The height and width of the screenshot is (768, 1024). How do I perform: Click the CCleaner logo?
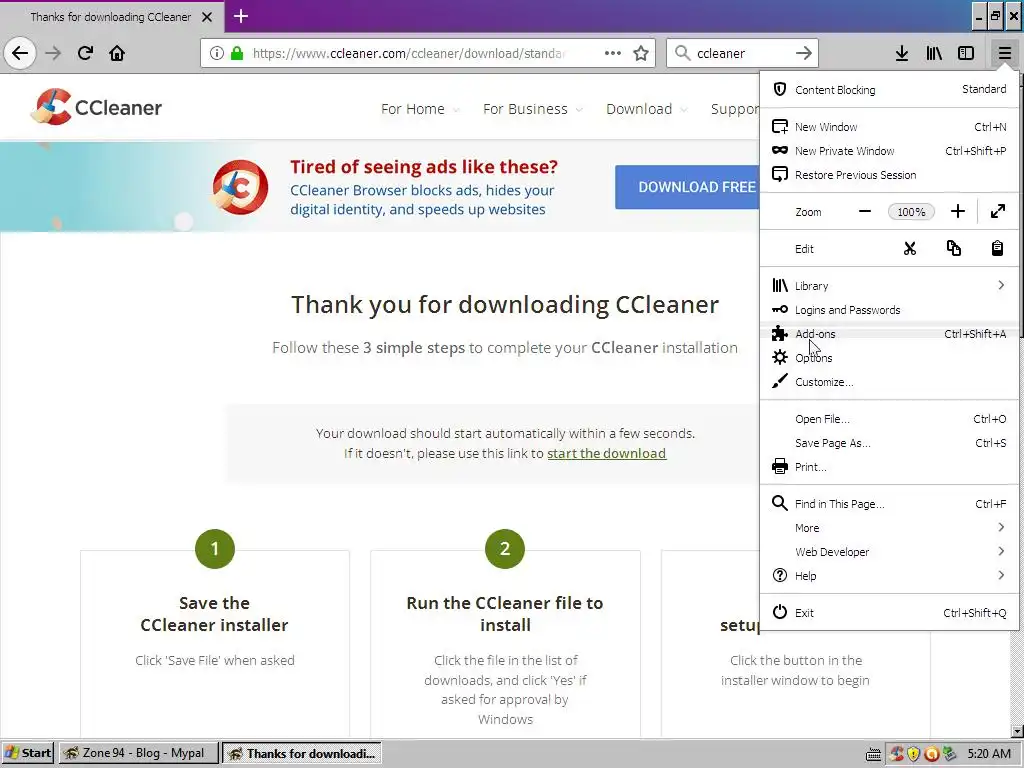96,107
